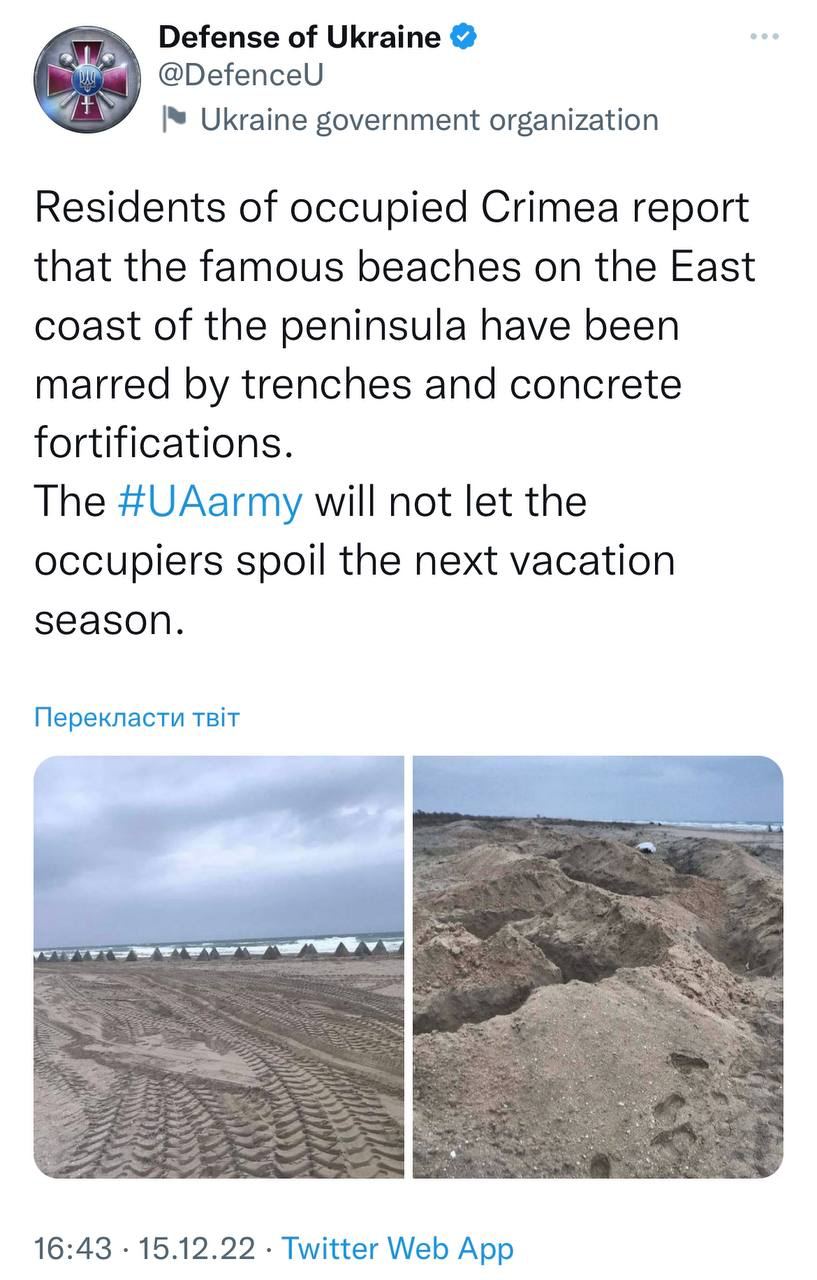This screenshot has height=1280, width=817.
Task: Click the blue verified checkmark badge
Action: [x=463, y=37]
